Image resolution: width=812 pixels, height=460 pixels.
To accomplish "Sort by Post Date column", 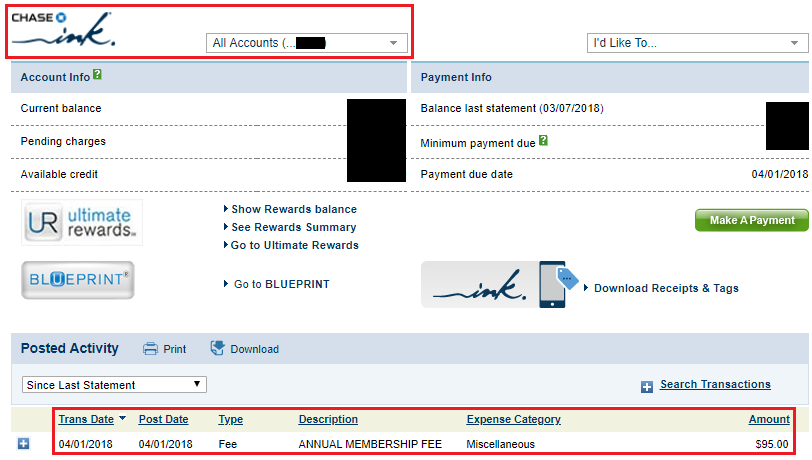I will coord(163,420).
